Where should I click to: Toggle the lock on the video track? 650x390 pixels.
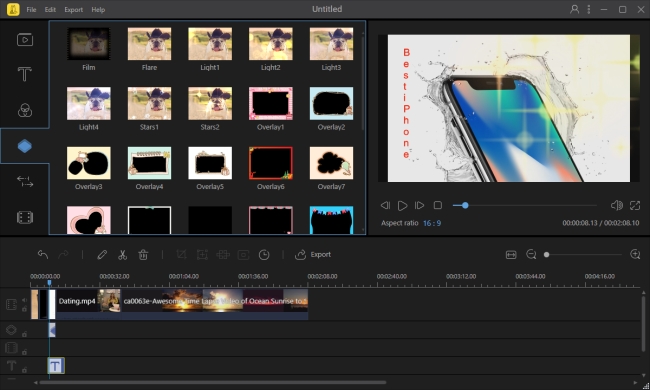[x=24, y=309]
